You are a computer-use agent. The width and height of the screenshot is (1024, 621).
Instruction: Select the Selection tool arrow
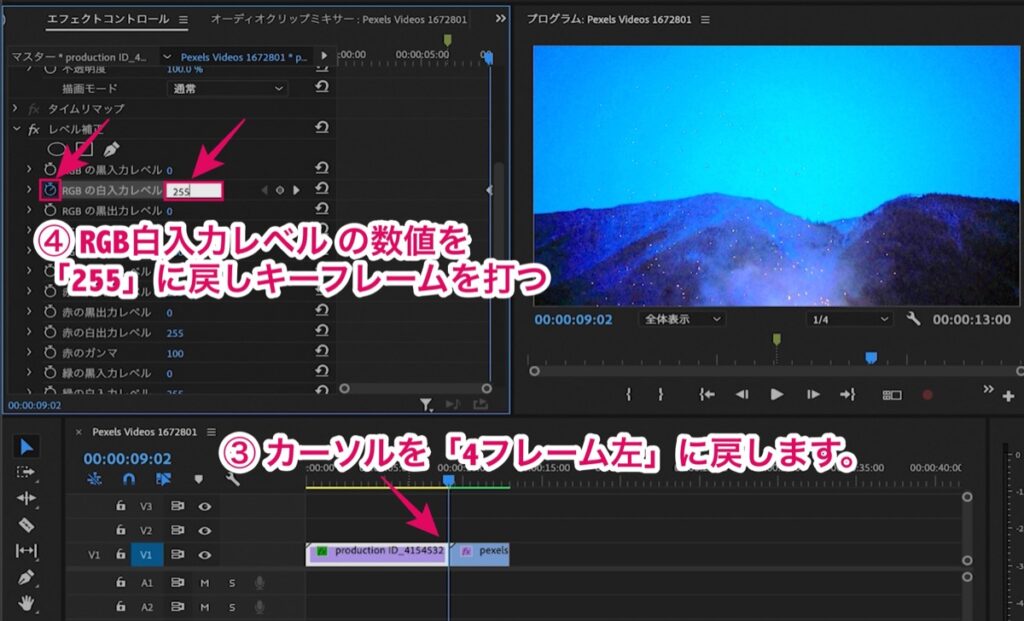tap(26, 447)
